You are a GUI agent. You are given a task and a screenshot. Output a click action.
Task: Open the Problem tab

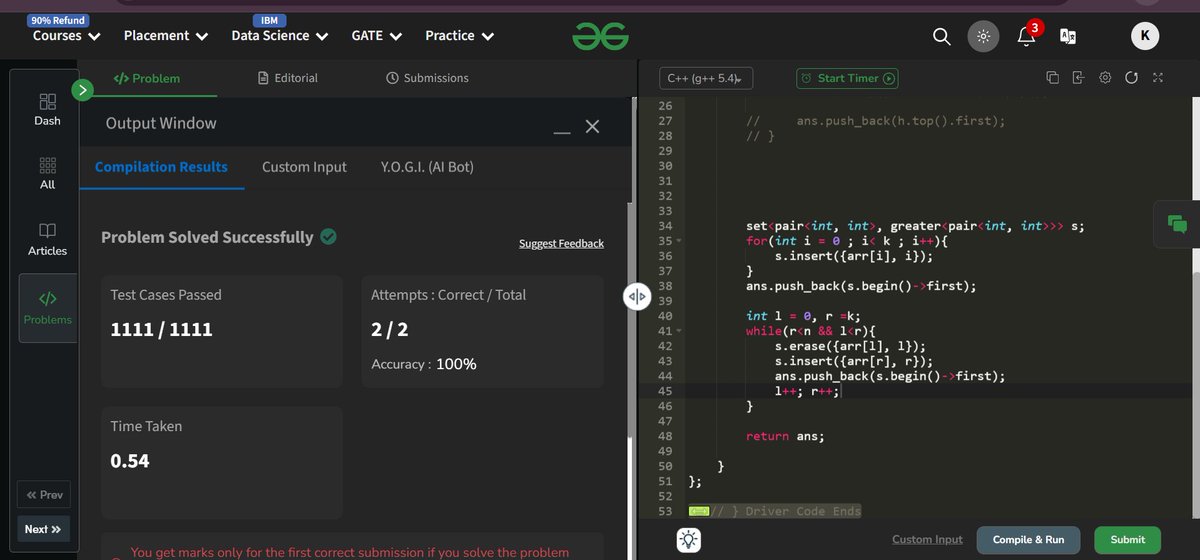(146, 78)
